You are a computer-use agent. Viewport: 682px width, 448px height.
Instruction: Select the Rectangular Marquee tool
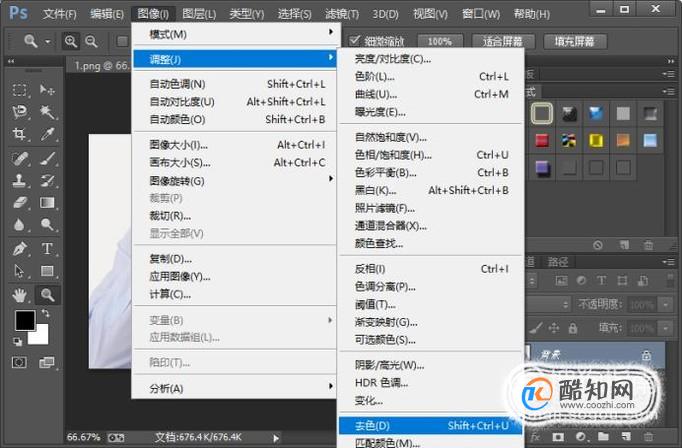(19, 90)
